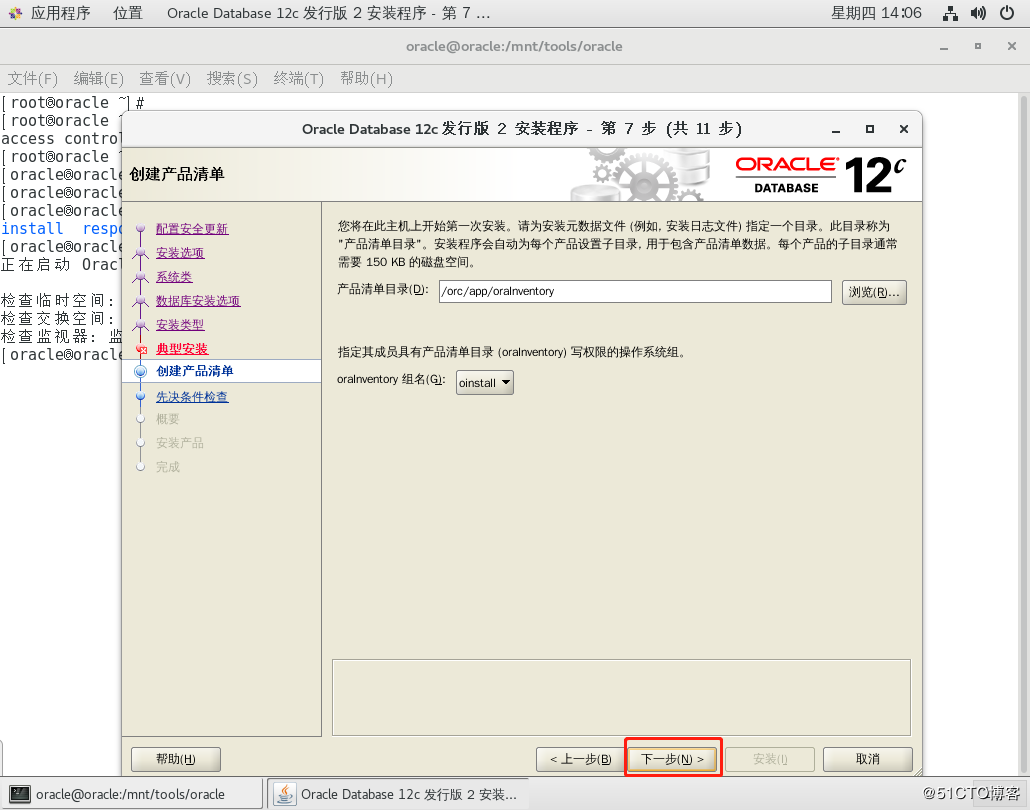Open the terminal 编辑(E) menu
Image resolution: width=1030 pixels, height=810 pixels.
coord(99,79)
